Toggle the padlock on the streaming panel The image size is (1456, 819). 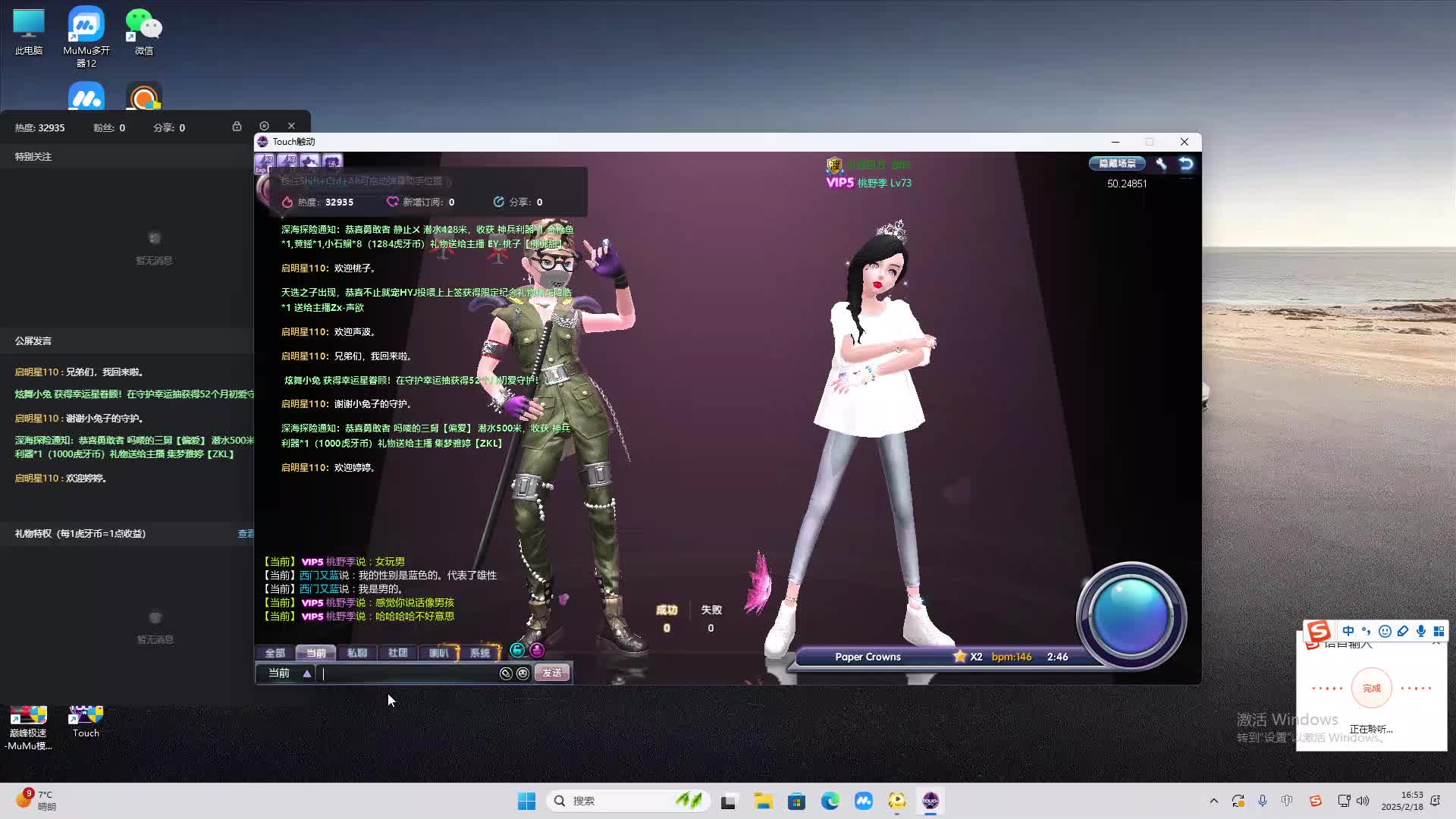click(x=237, y=127)
